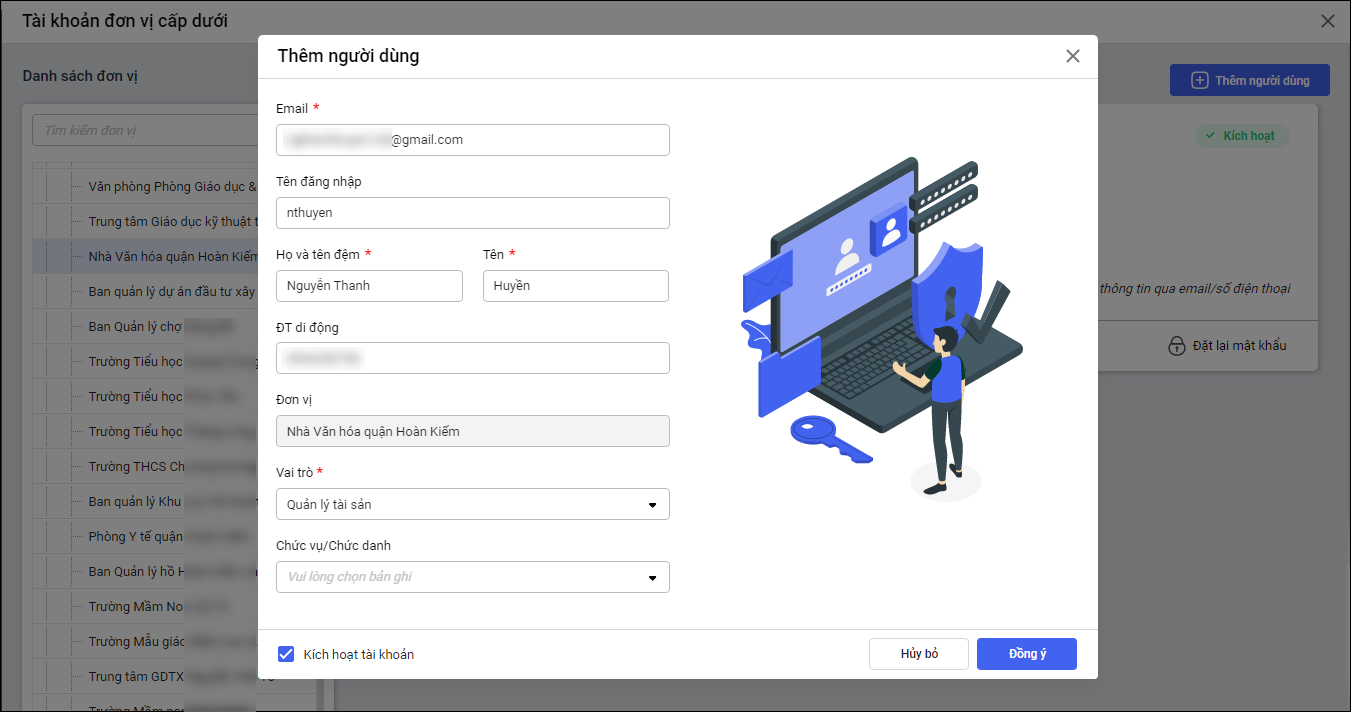Click the Đặt lại mật khẩu link
Screen dimensions: 1351x712
[1240, 346]
